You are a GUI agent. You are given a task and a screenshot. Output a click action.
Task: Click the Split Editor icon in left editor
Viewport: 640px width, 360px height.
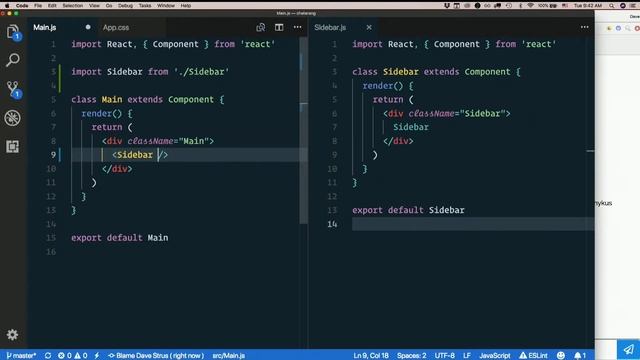[279, 27]
